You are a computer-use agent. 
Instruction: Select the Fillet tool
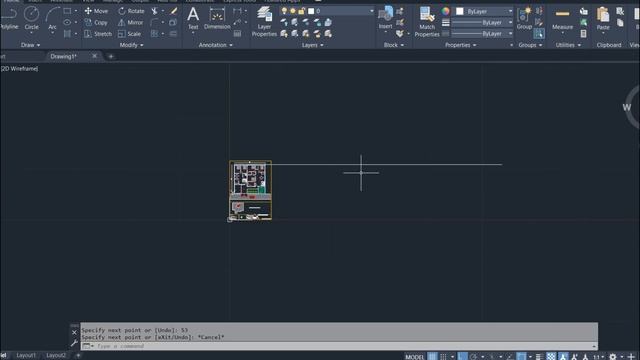point(155,22)
